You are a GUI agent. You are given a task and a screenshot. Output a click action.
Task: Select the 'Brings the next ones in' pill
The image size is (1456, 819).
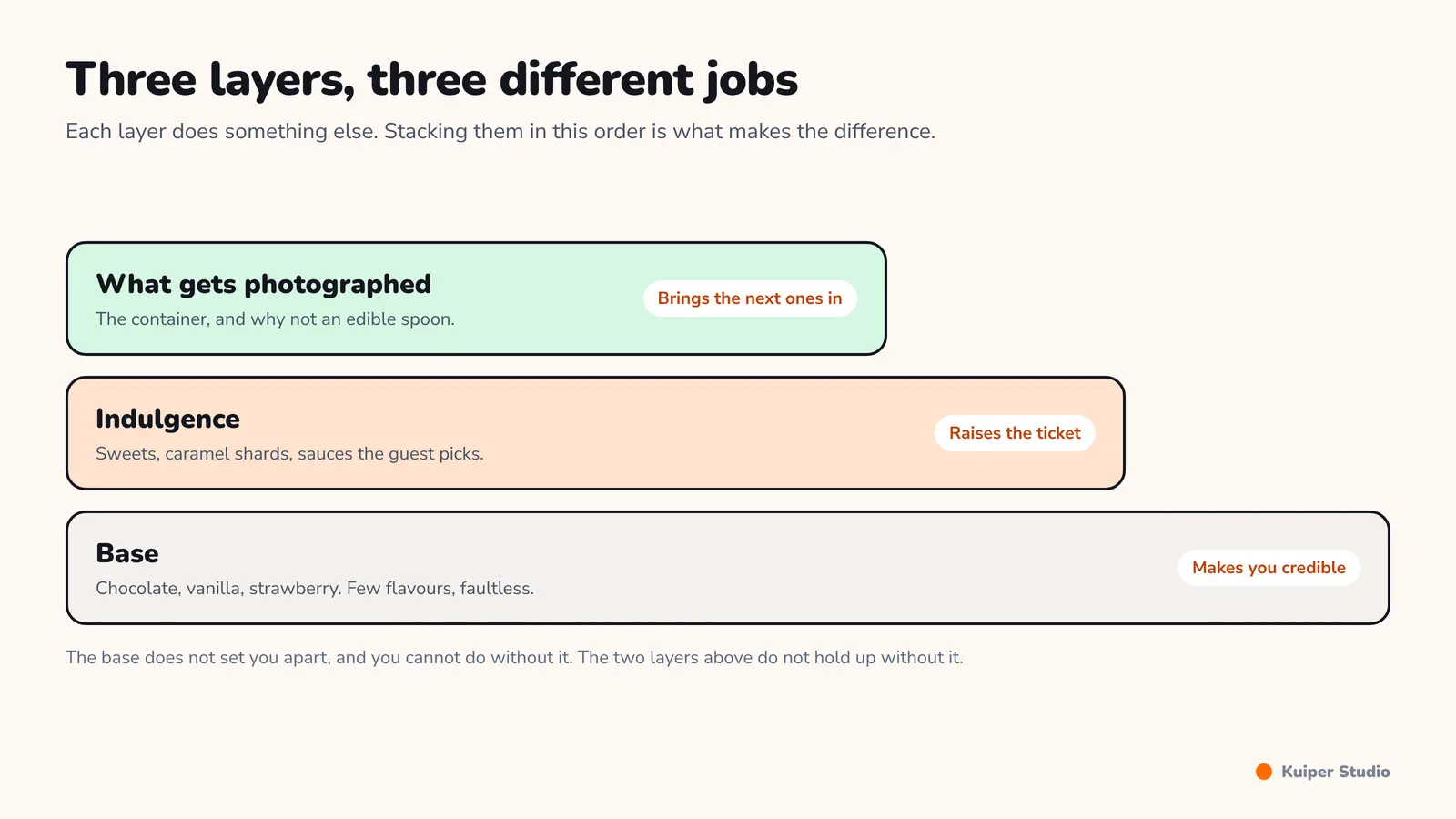click(x=750, y=298)
